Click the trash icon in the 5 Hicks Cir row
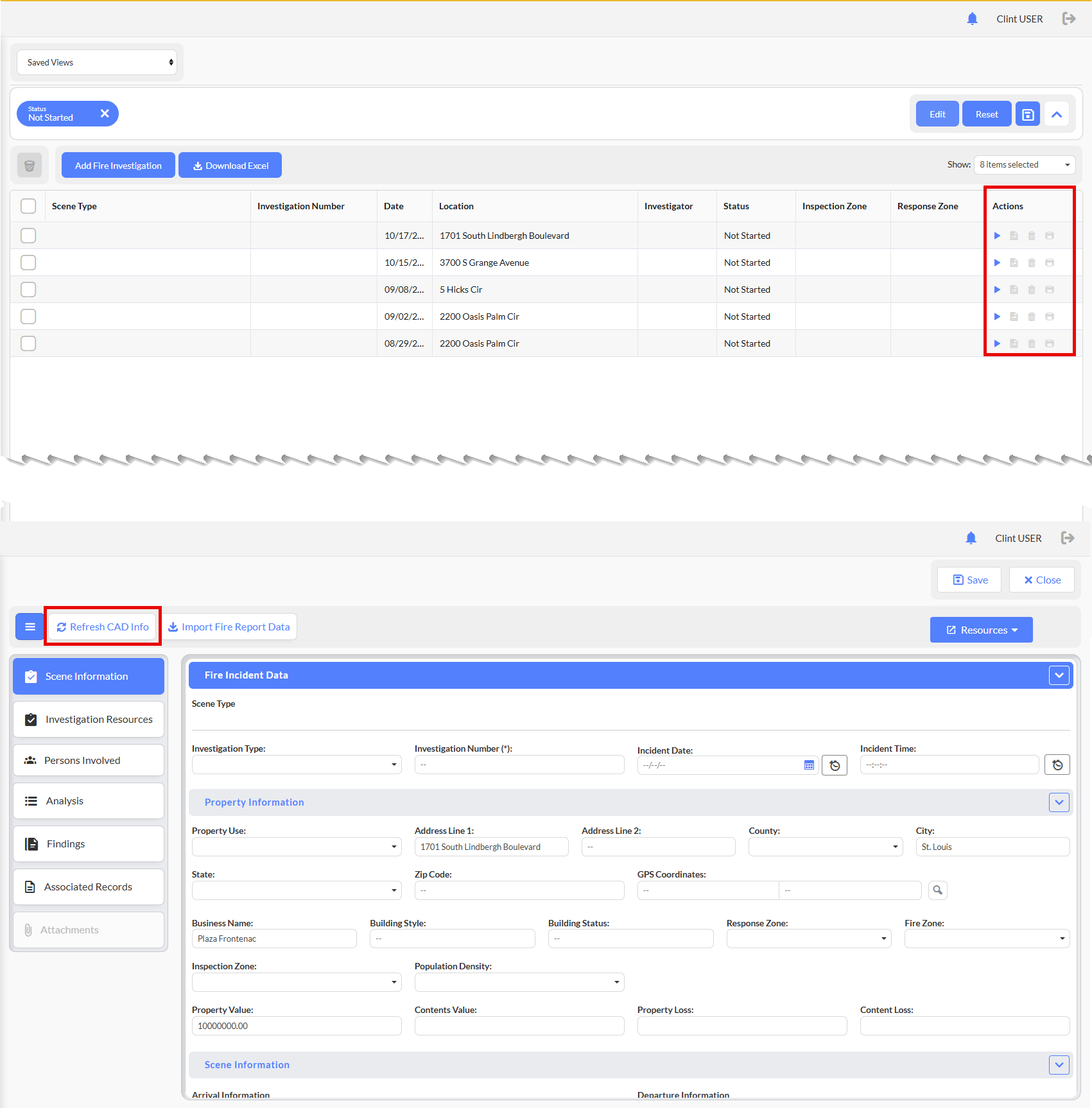The image size is (1092, 1108). 1032,290
